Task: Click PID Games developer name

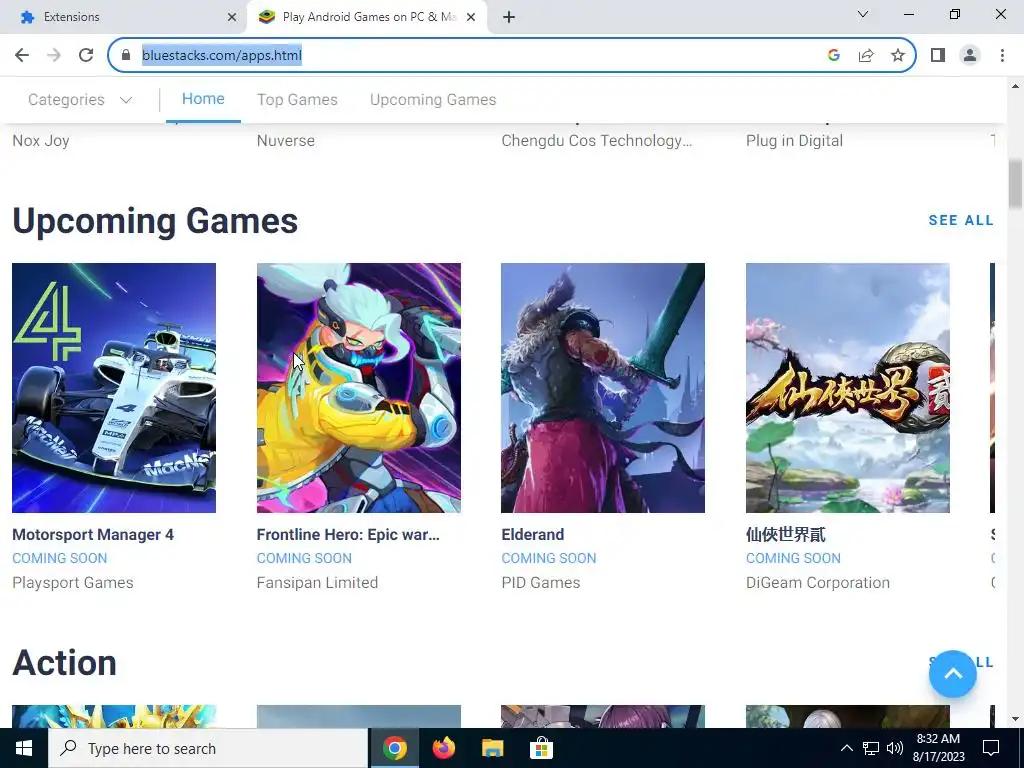Action: [541, 583]
